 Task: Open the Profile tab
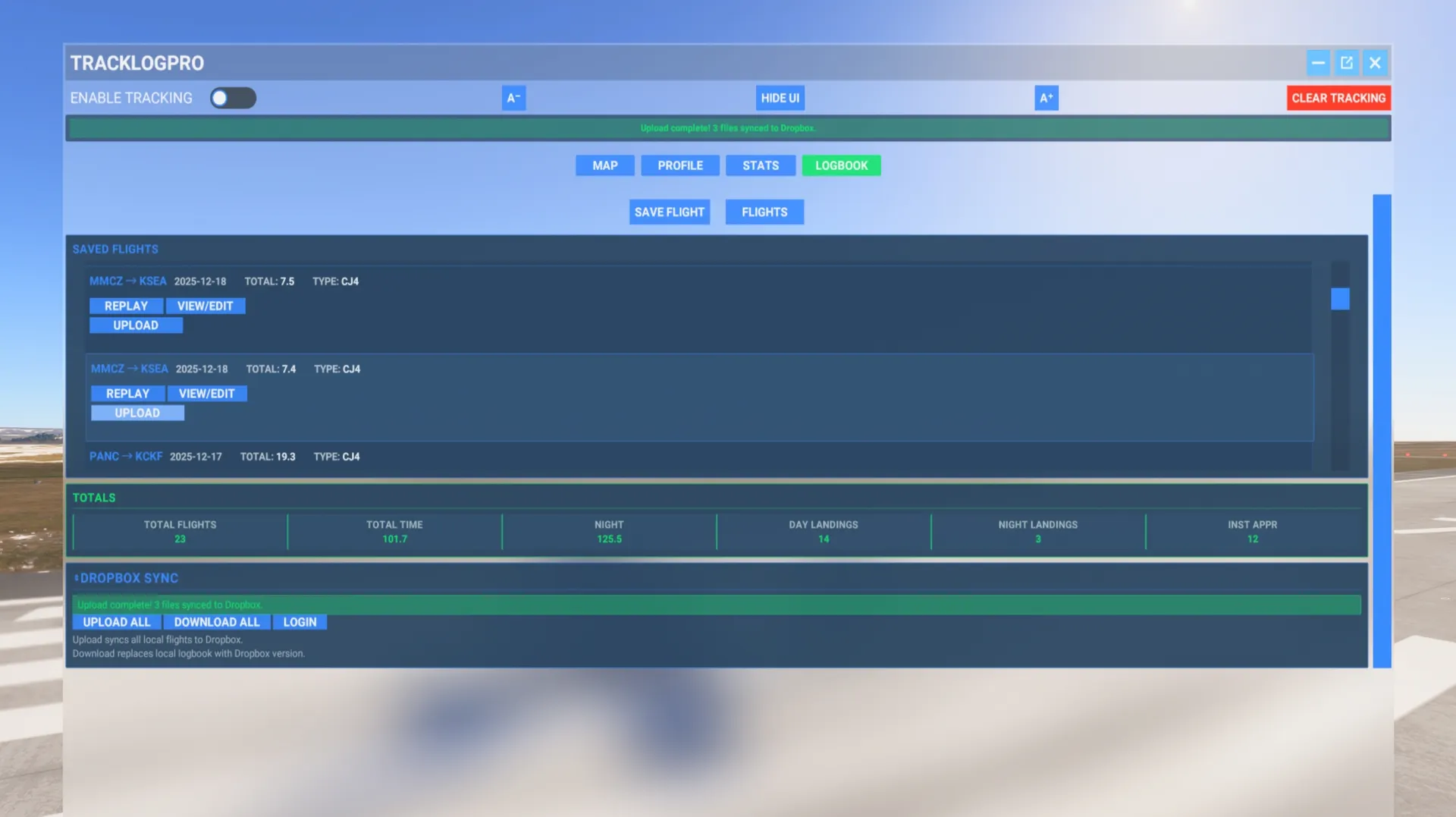(x=679, y=165)
